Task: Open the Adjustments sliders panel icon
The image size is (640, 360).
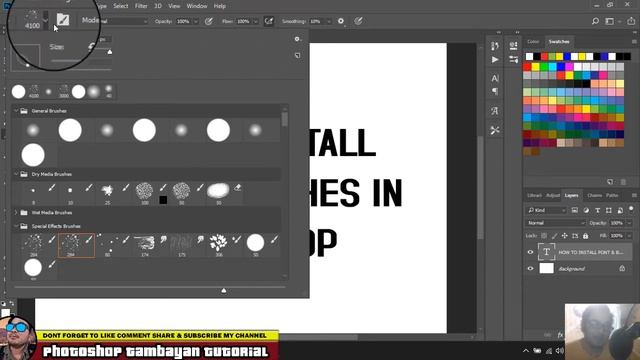Action: point(513,60)
